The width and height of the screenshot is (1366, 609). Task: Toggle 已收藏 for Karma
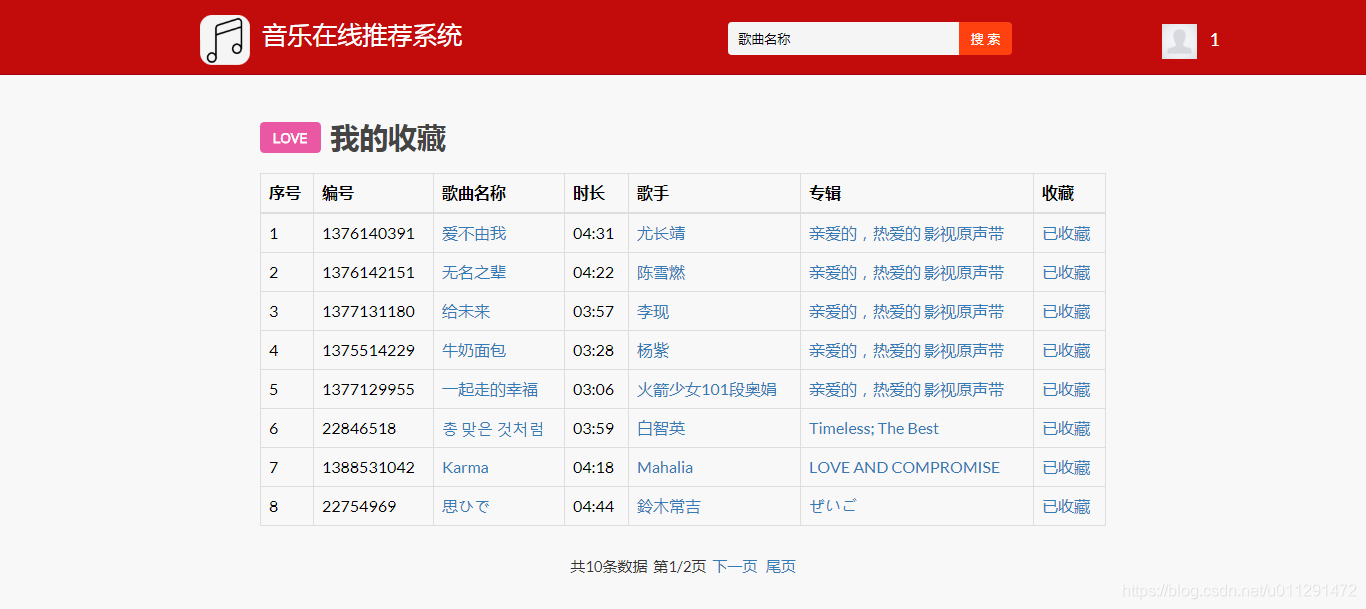click(x=1066, y=468)
